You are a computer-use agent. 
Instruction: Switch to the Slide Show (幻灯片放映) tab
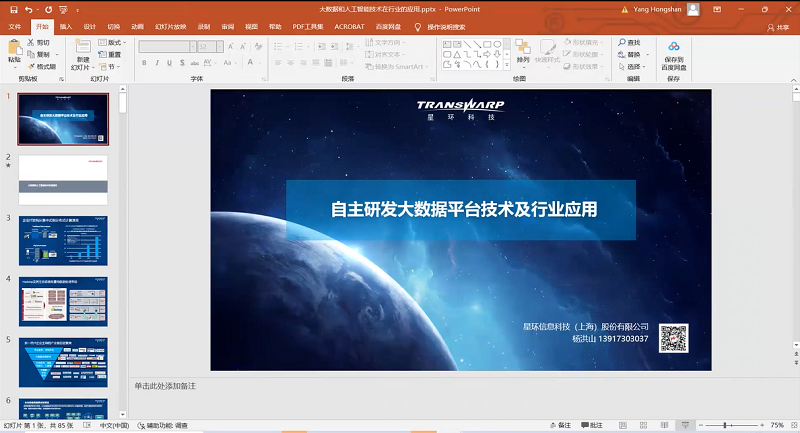click(171, 26)
